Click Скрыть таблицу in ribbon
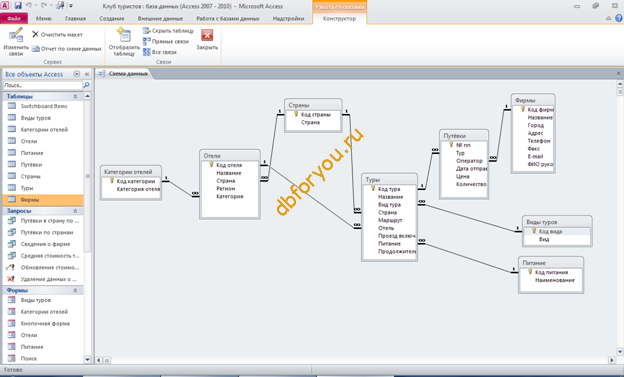The width and height of the screenshot is (624, 377). point(168,31)
